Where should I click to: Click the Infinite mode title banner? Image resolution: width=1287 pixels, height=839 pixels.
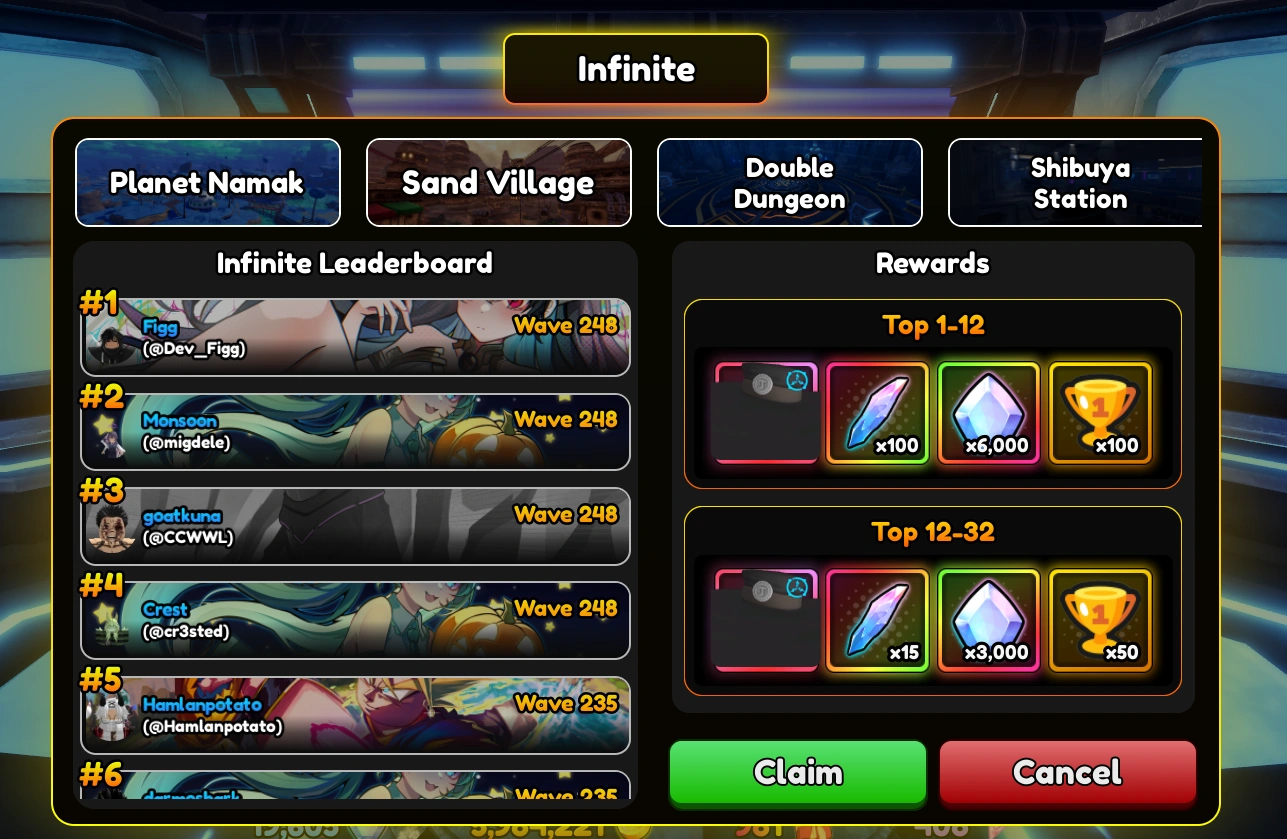point(636,69)
